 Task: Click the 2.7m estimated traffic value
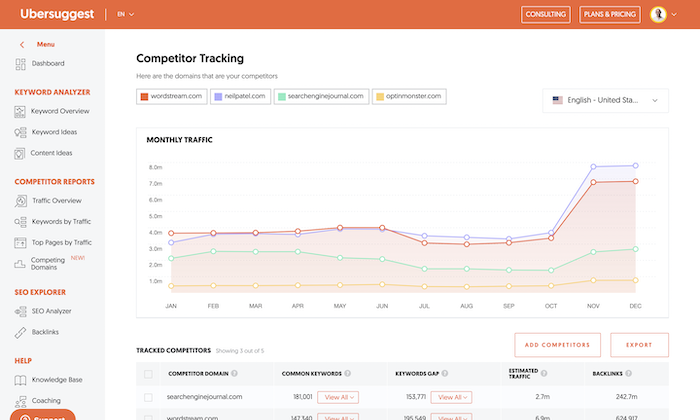point(542,397)
